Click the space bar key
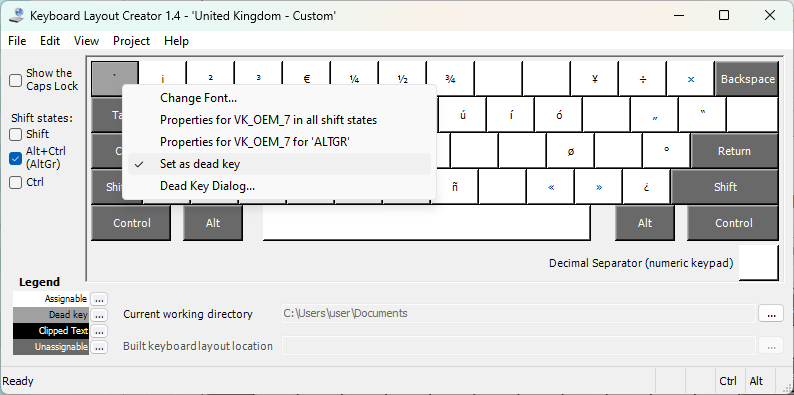The height and width of the screenshot is (395, 794). click(426, 223)
